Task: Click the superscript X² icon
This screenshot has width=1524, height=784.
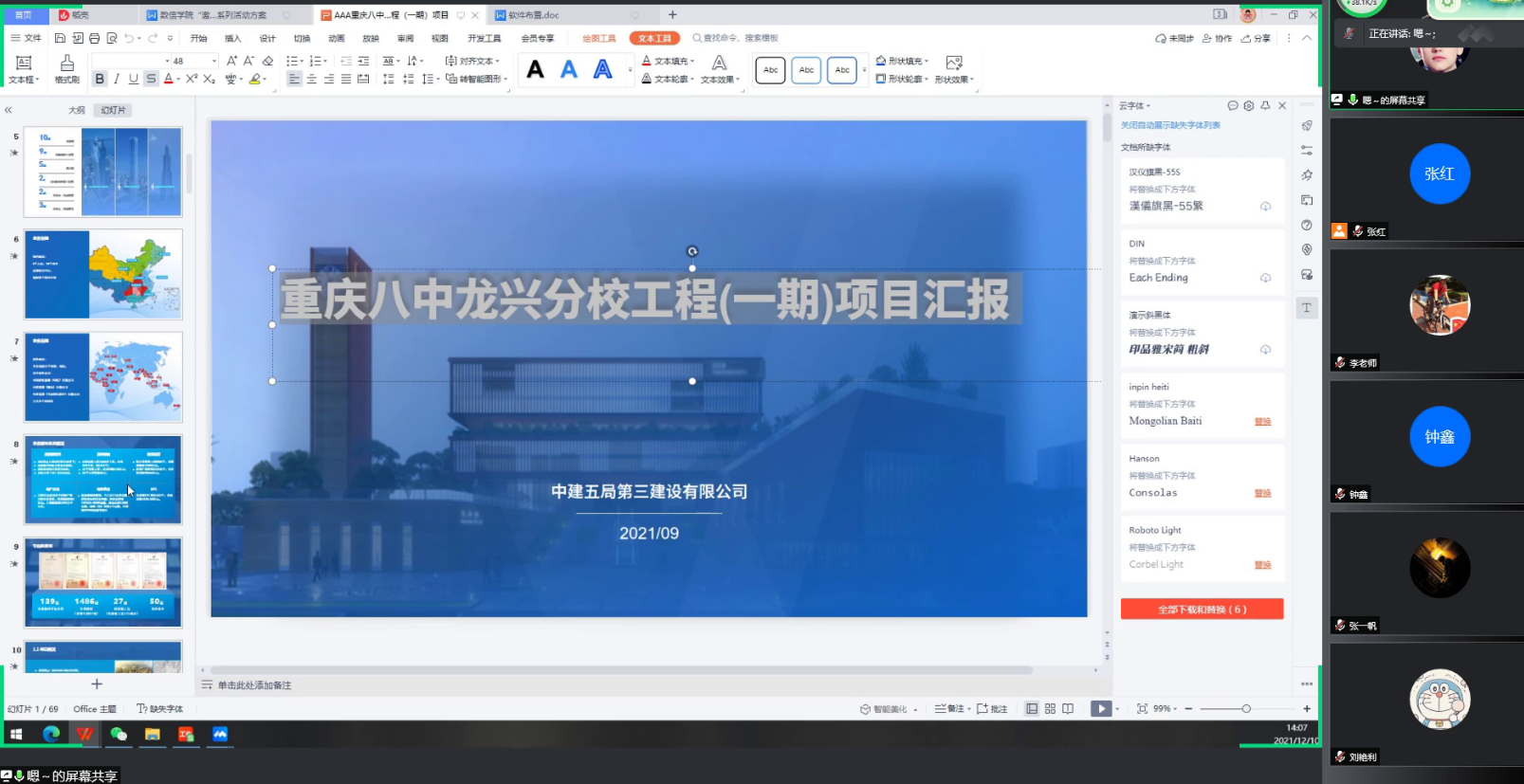Action: point(192,79)
